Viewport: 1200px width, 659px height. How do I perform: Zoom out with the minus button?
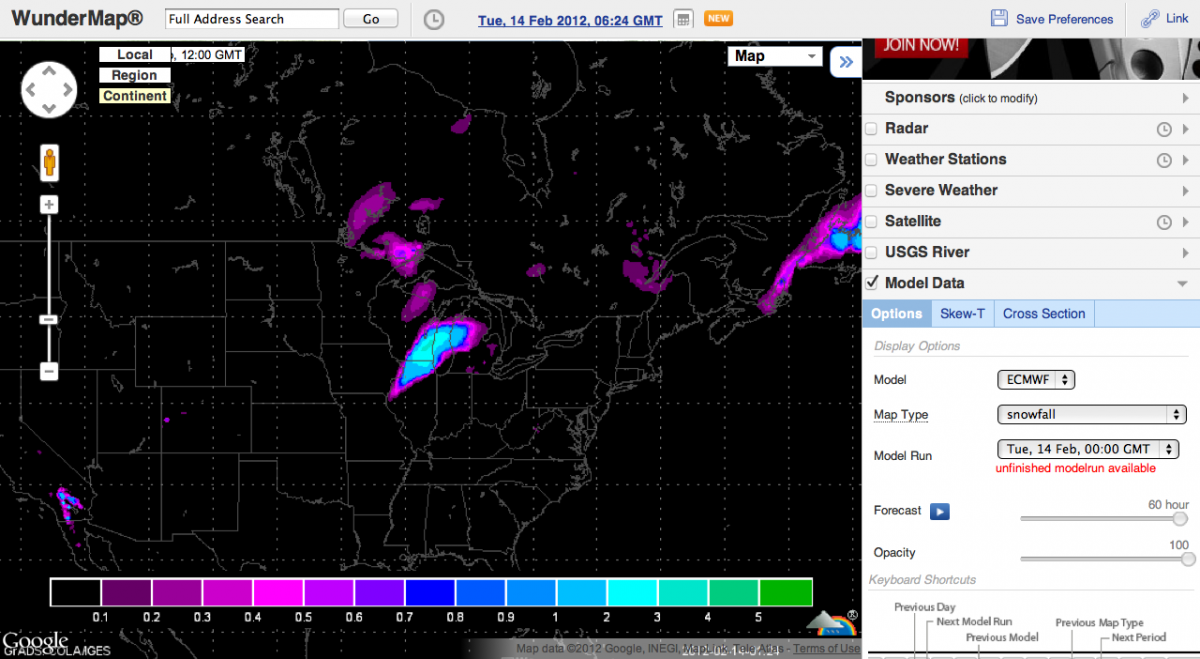click(x=48, y=371)
